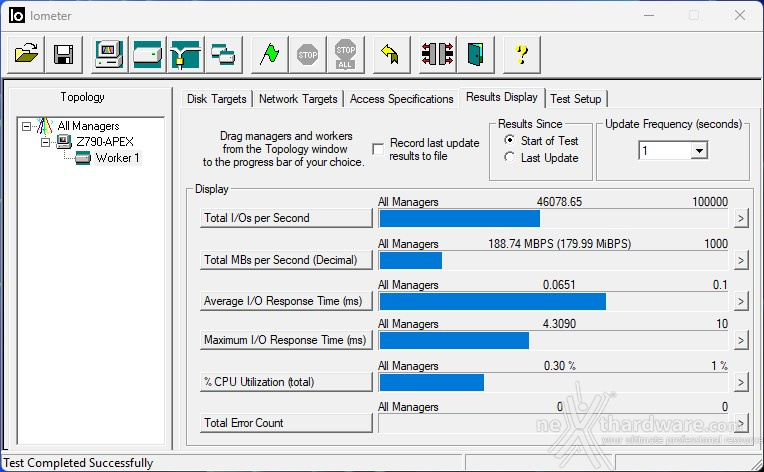The height and width of the screenshot is (472, 764).
Task: Stop the current test
Action: click(x=307, y=54)
